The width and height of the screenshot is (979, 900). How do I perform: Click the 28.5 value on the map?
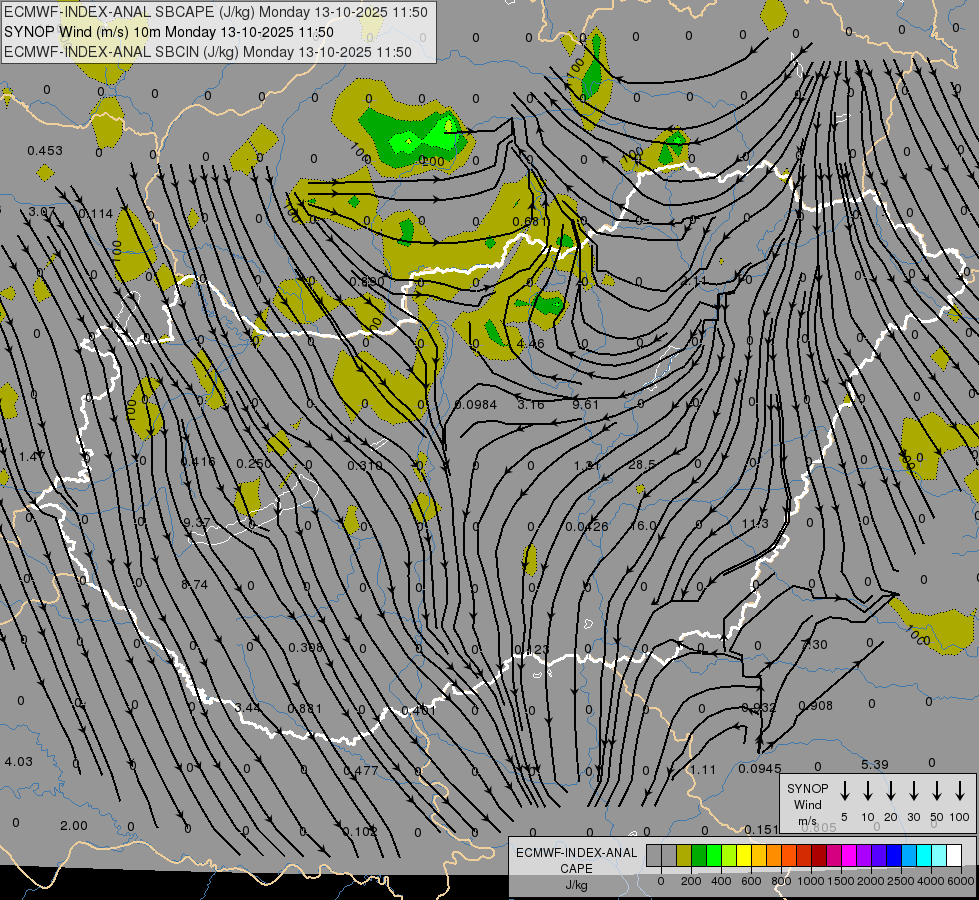click(x=642, y=465)
